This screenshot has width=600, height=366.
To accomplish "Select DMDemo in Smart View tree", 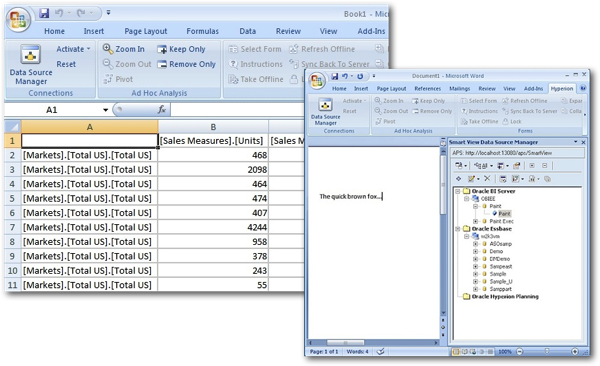I will 499,259.
